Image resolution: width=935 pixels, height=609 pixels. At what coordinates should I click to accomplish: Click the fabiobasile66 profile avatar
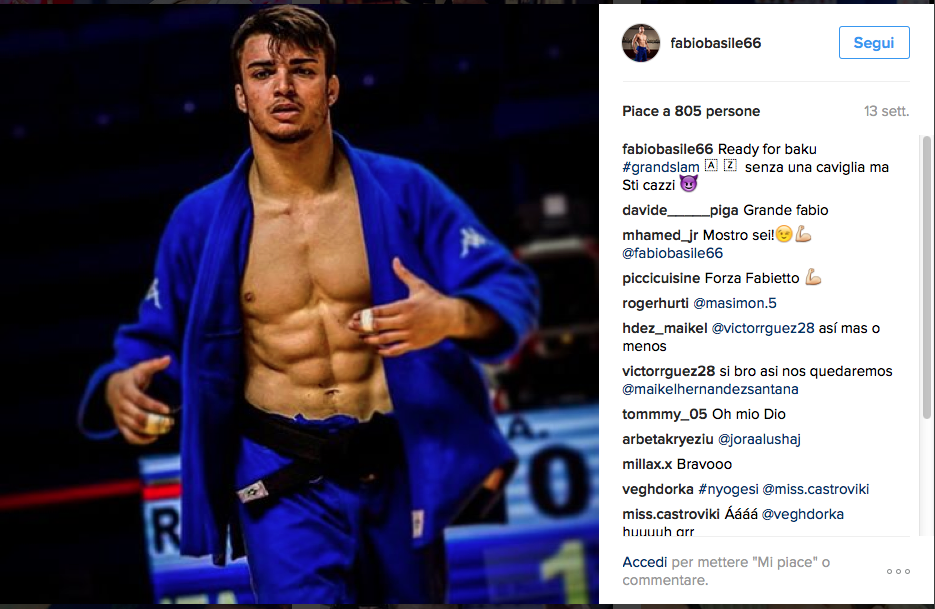(641, 43)
